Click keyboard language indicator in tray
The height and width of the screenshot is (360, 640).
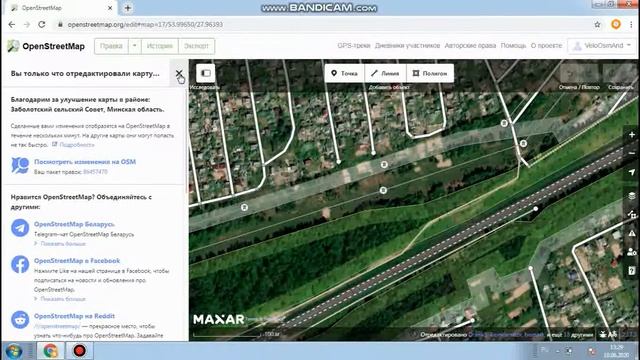pyautogui.click(x=544, y=350)
